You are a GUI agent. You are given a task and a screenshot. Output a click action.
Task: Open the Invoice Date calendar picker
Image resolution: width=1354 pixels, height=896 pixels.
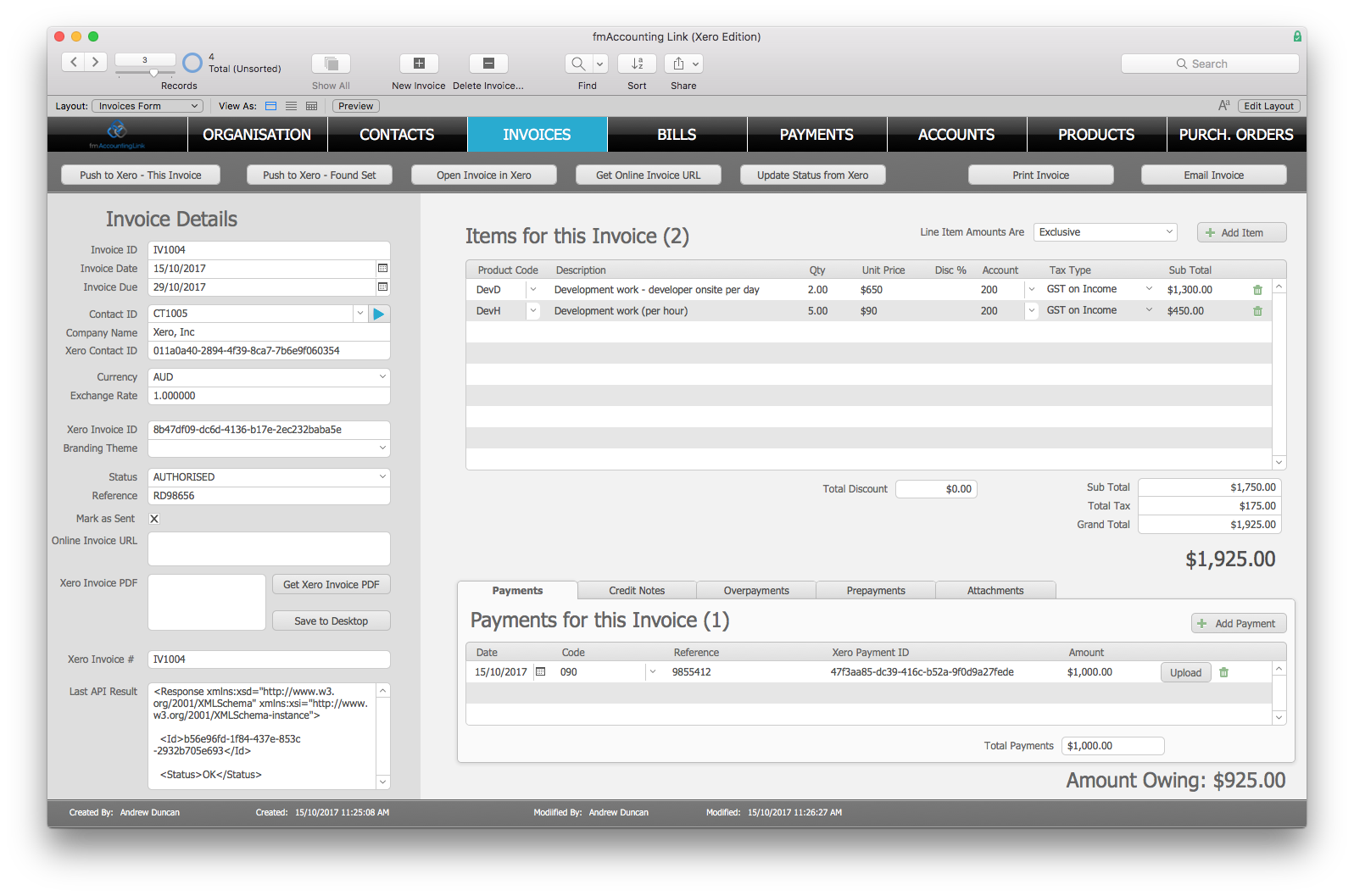(x=382, y=268)
